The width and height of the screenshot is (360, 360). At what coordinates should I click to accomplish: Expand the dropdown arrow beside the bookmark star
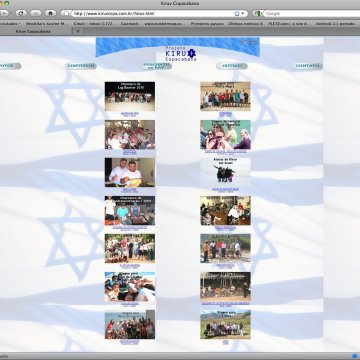pos(243,14)
